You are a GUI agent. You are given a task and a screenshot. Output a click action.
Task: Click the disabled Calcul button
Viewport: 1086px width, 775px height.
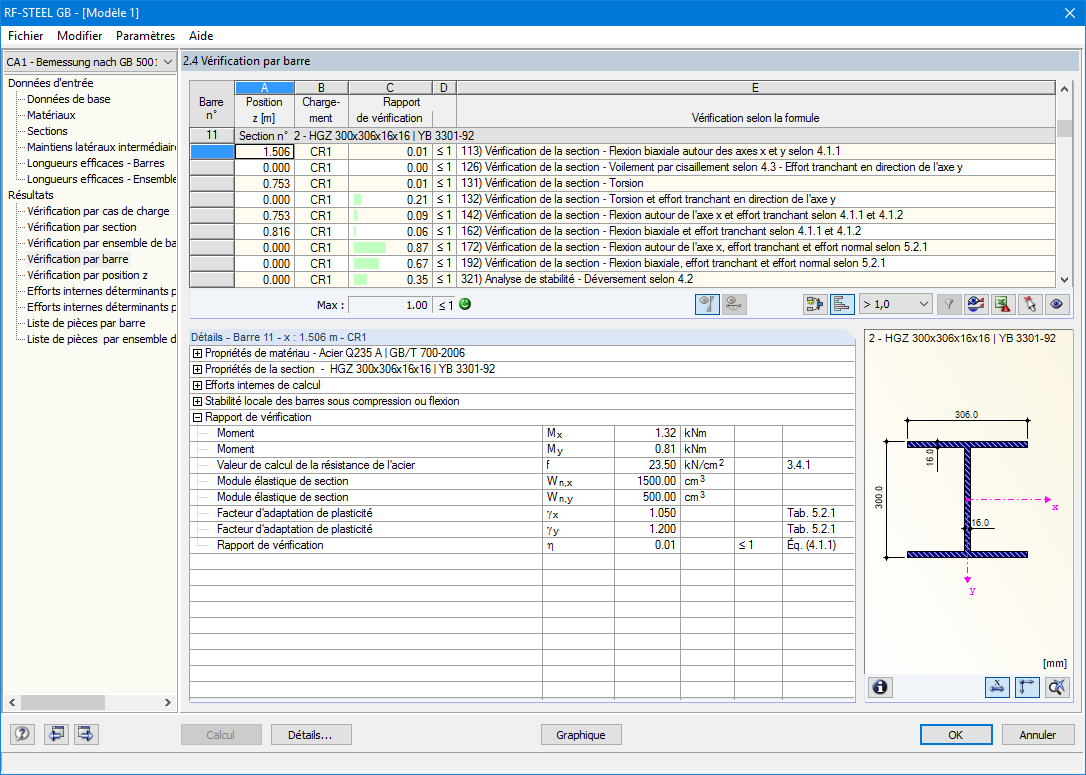point(221,735)
